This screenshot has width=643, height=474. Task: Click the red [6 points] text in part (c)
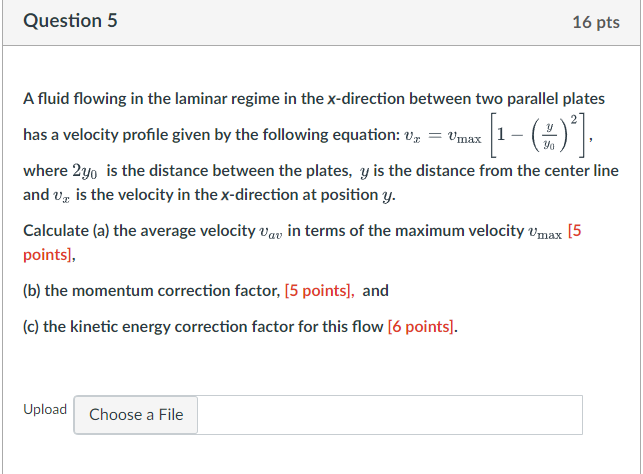click(422, 327)
